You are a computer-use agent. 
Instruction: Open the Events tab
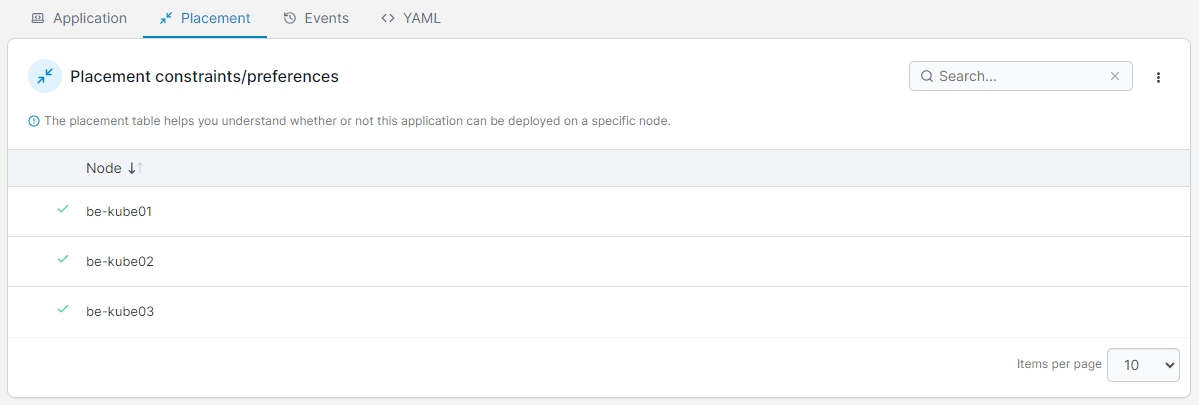pos(316,18)
